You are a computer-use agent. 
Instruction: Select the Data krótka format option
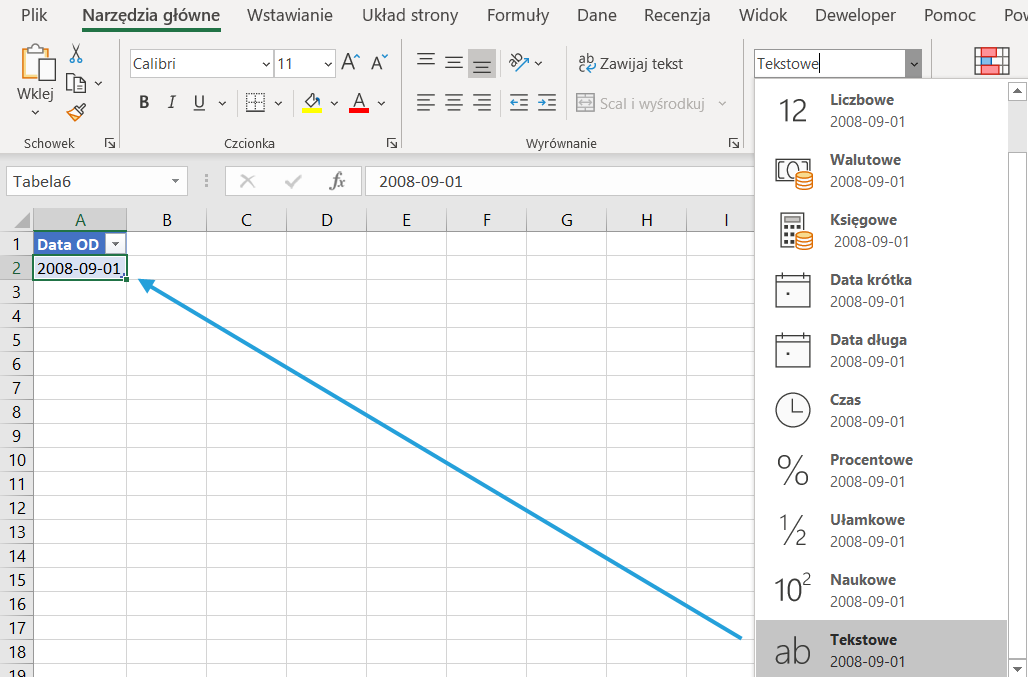click(x=870, y=290)
